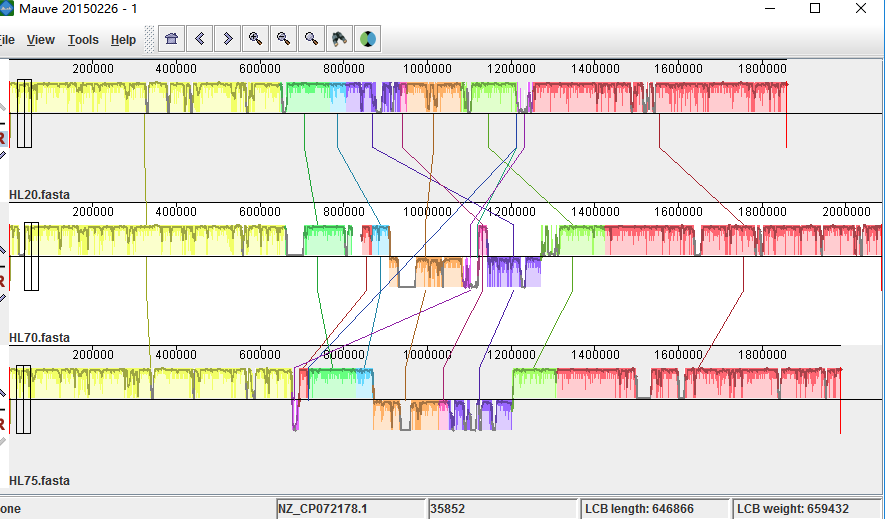Select the inverted orange LCB block in HL75.fasta

(406, 415)
